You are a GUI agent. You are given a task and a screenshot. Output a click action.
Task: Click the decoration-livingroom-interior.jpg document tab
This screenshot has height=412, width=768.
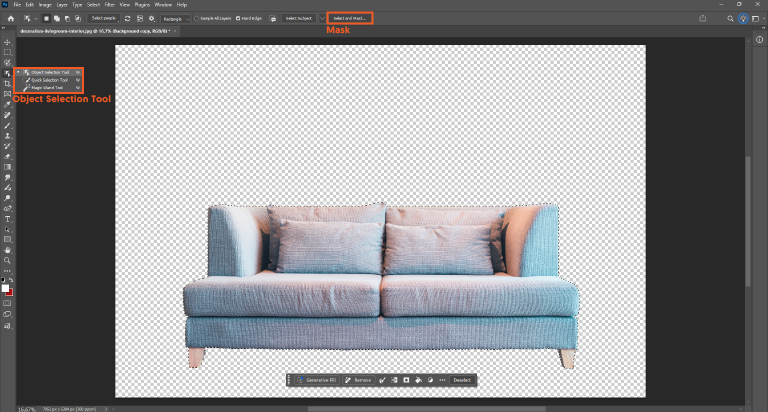(x=96, y=31)
